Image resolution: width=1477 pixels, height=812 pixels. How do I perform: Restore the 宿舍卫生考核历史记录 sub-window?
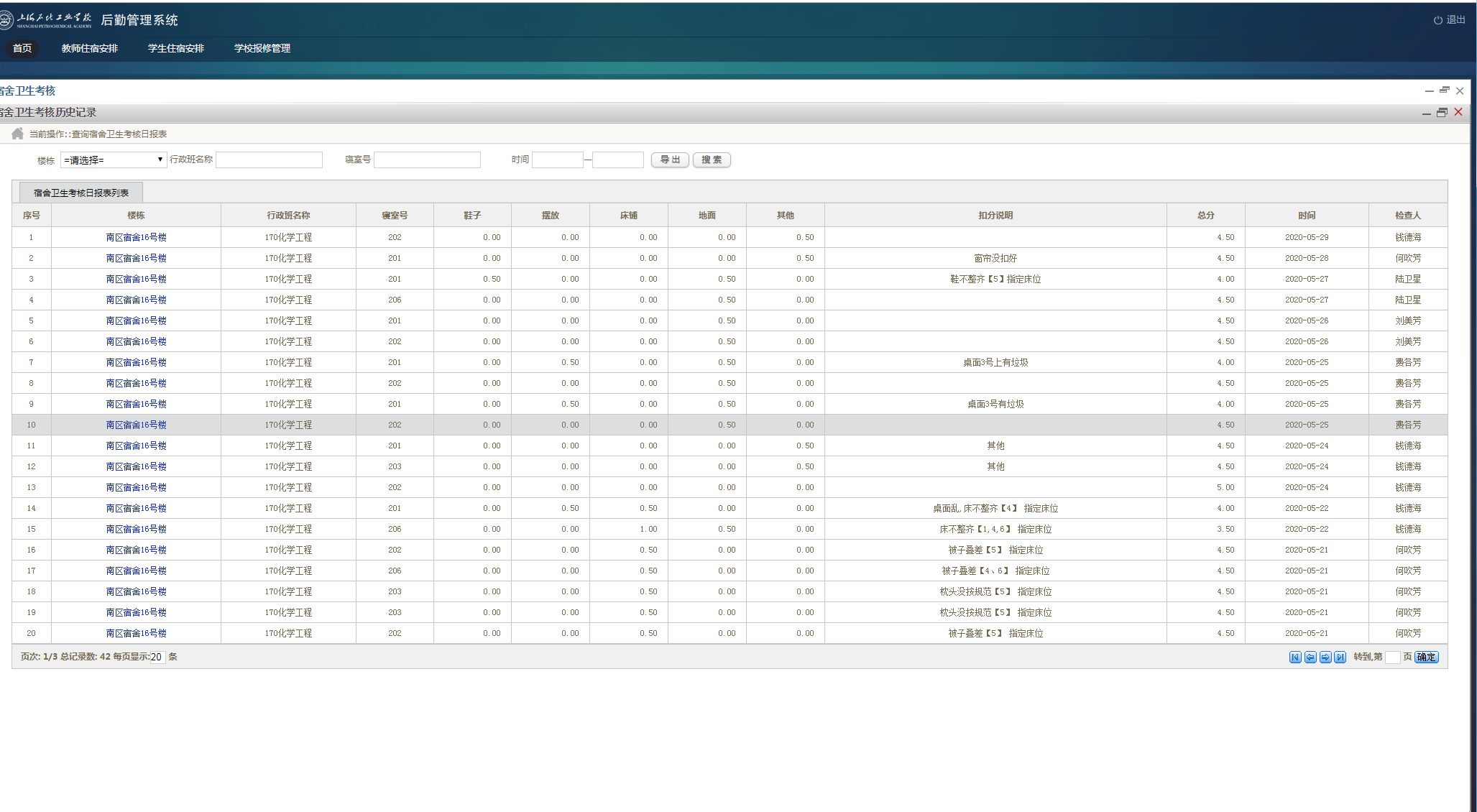[1442, 113]
